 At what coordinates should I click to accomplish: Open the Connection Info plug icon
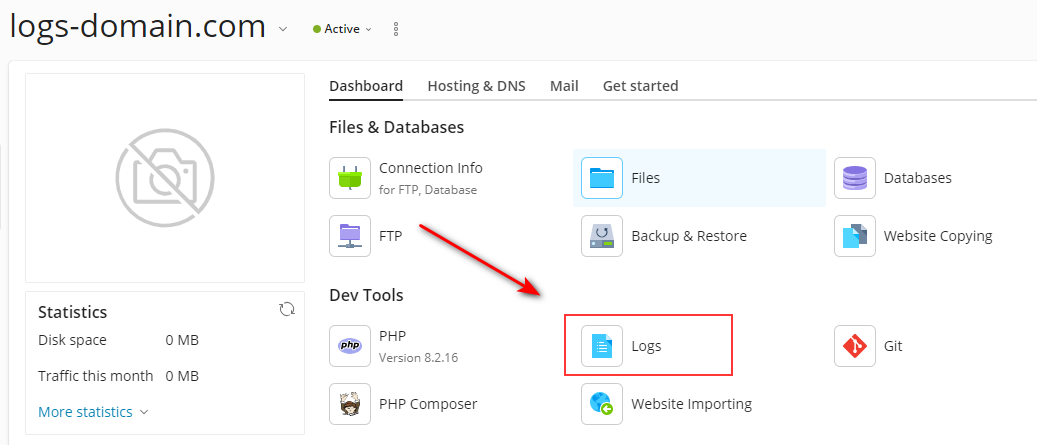pos(350,178)
